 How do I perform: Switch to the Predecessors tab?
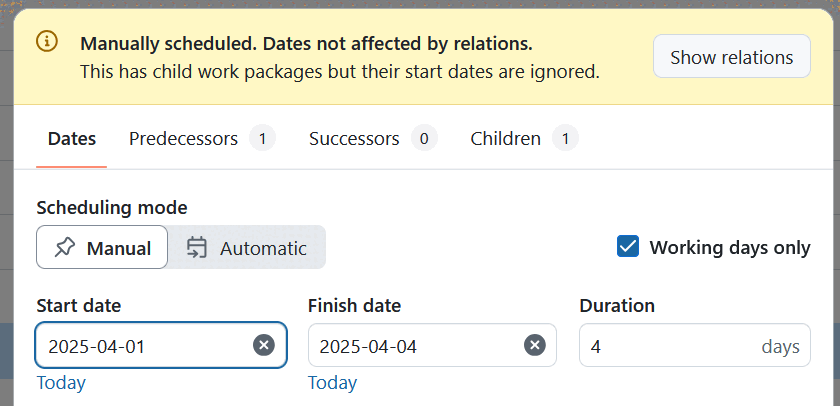pyautogui.click(x=184, y=139)
